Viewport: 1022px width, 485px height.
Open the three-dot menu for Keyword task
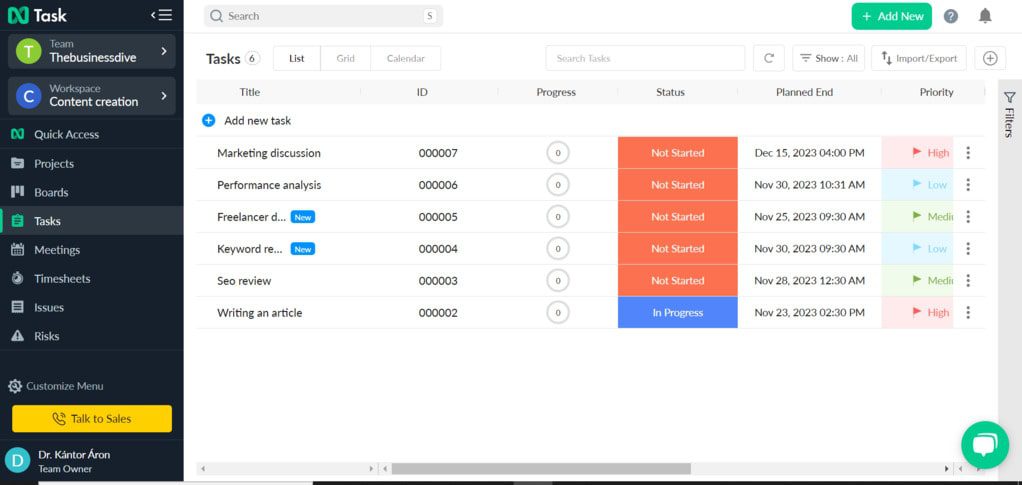click(x=968, y=248)
